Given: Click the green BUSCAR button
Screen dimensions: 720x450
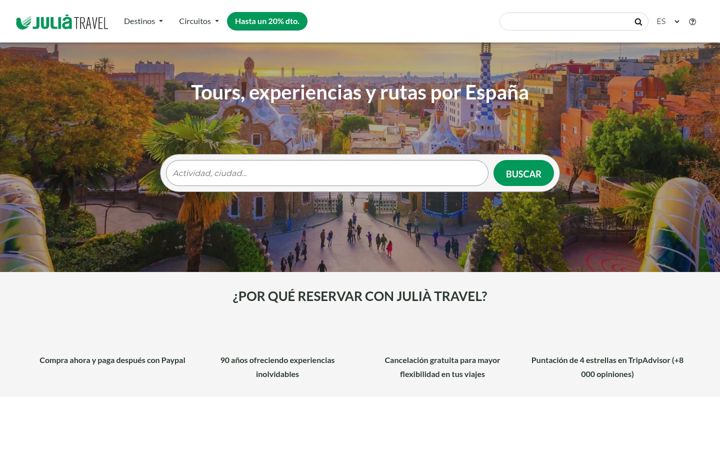Looking at the screenshot, I should 523,174.
